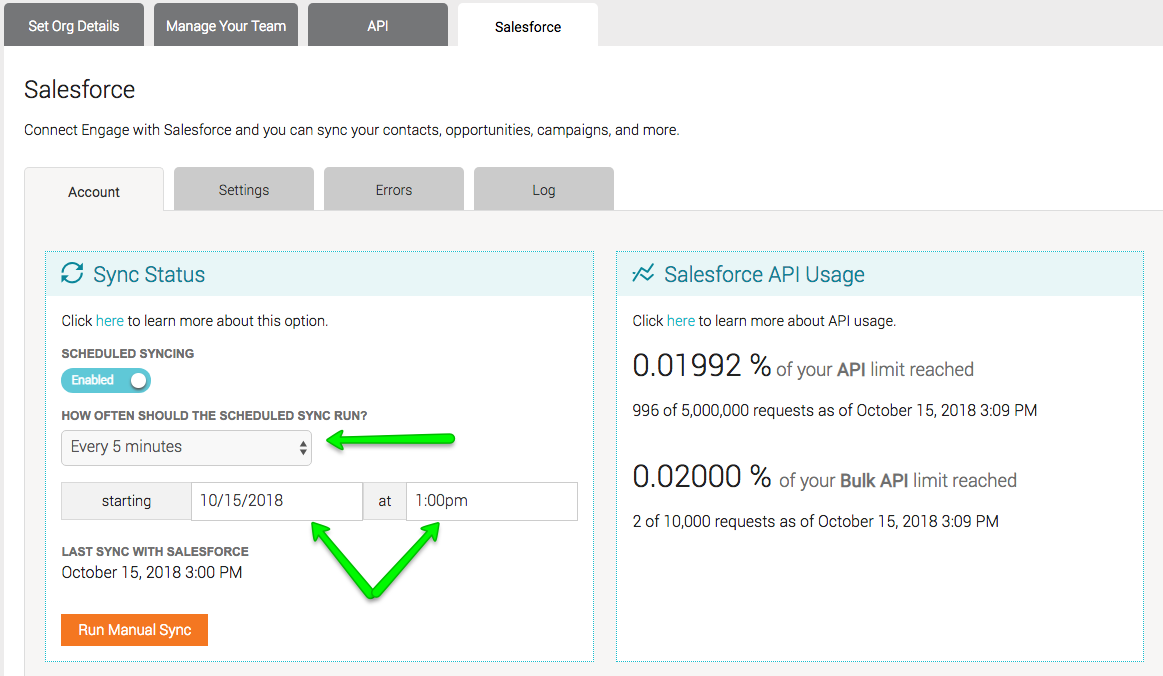
Task: Follow the 'here' link in Sync Status
Action: tap(110, 321)
